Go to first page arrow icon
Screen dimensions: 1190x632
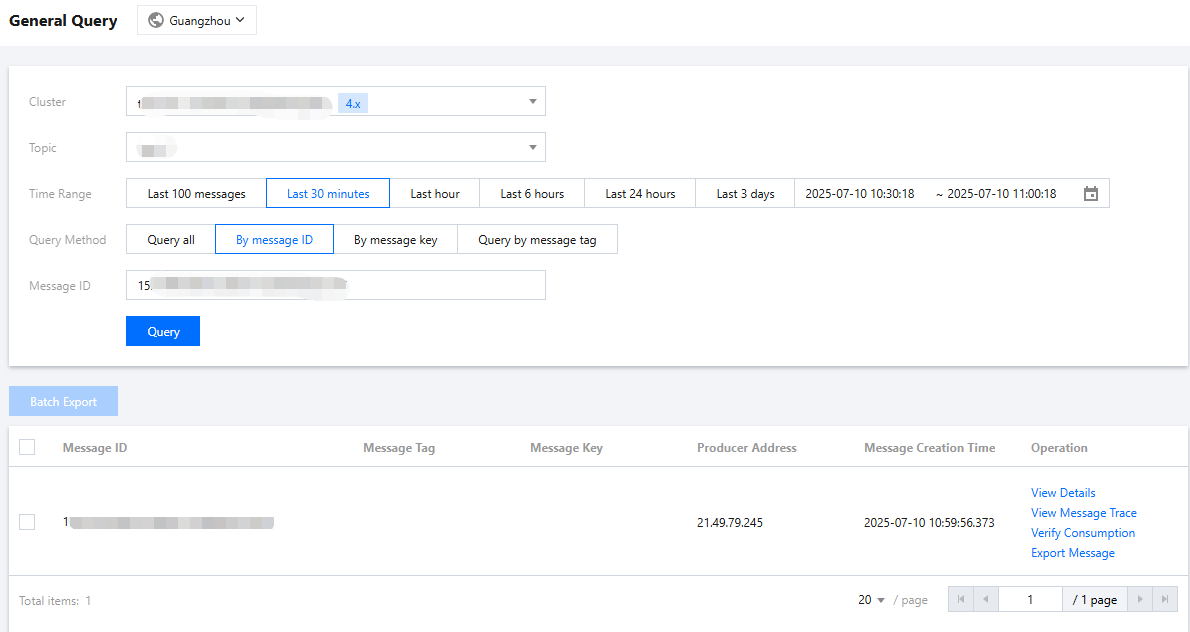[x=960, y=600]
